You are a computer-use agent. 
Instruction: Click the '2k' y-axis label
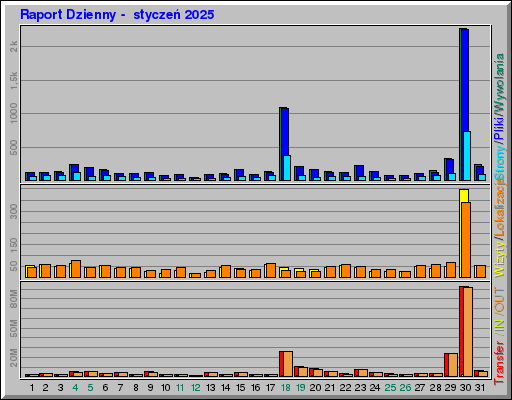(14, 46)
